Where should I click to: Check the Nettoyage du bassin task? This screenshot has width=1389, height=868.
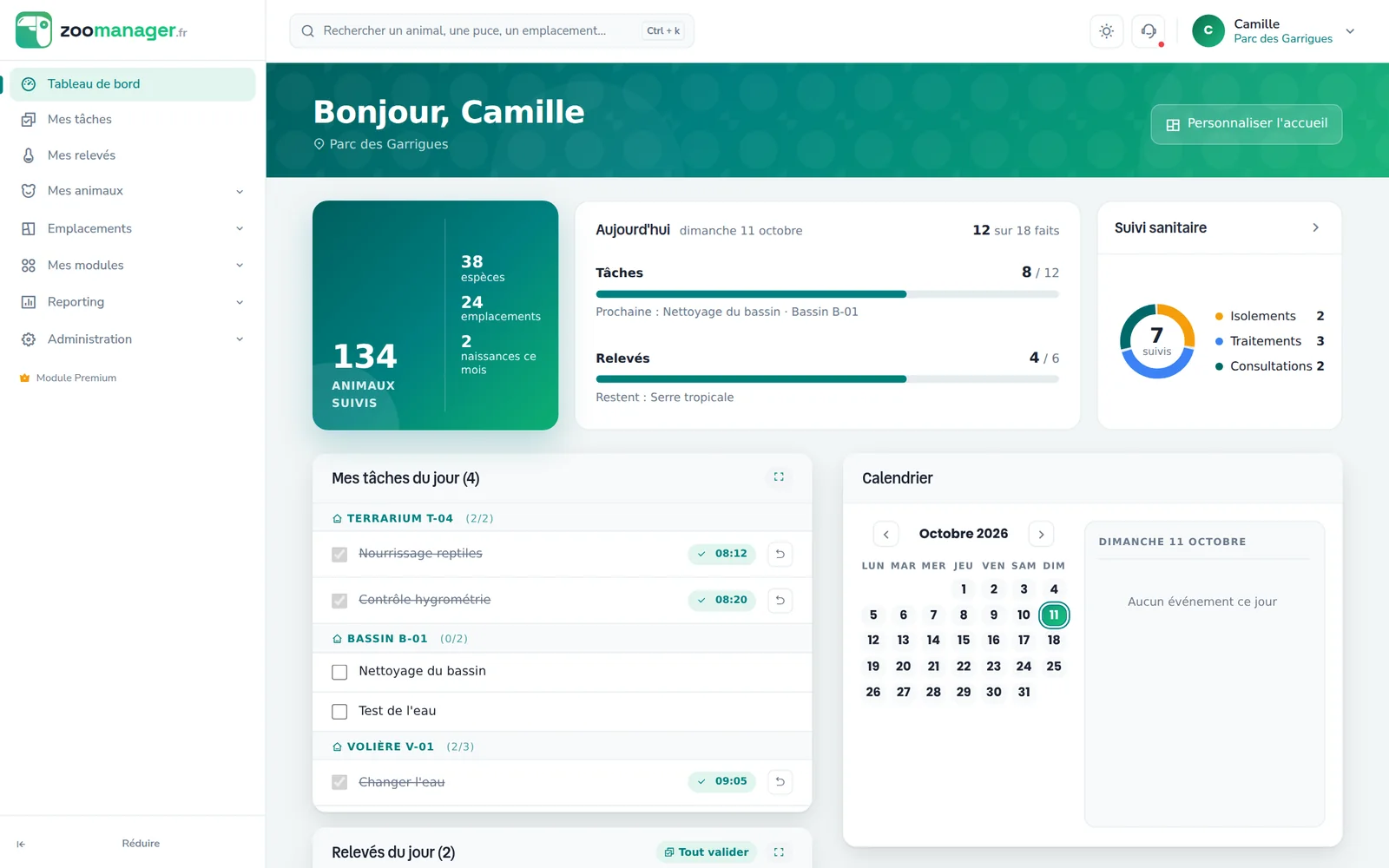(339, 672)
